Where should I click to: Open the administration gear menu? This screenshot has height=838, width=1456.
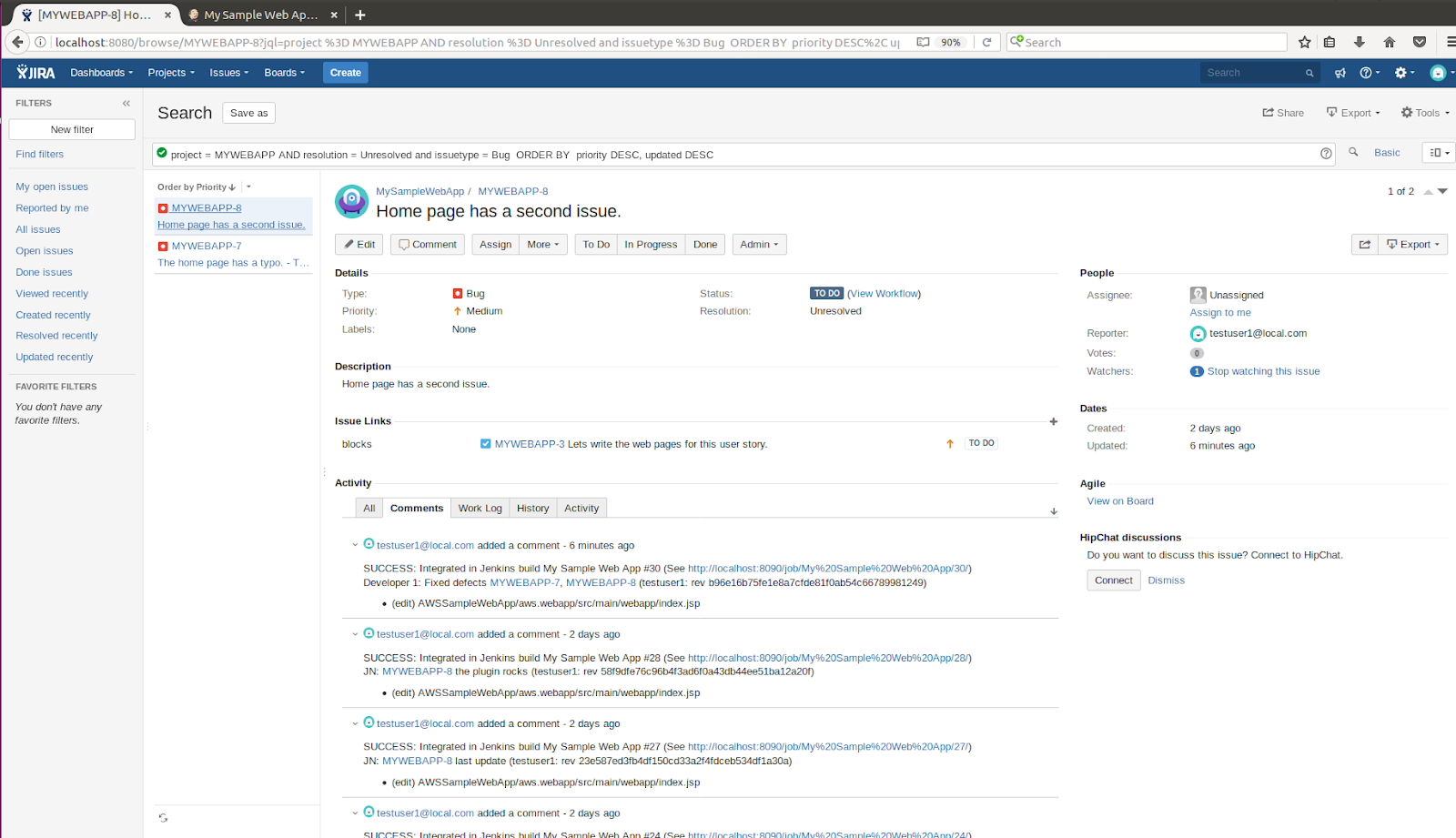click(1405, 73)
